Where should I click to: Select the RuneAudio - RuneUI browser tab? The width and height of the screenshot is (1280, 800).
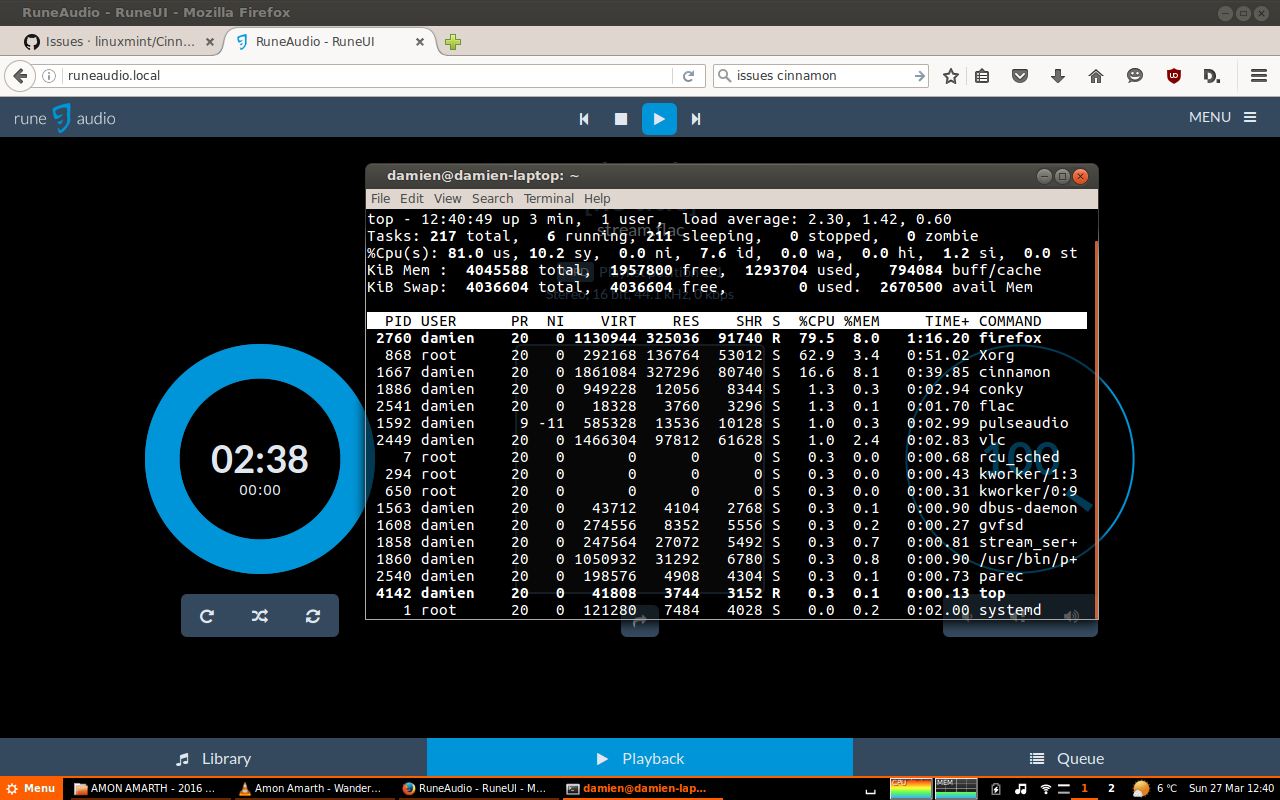(330, 42)
